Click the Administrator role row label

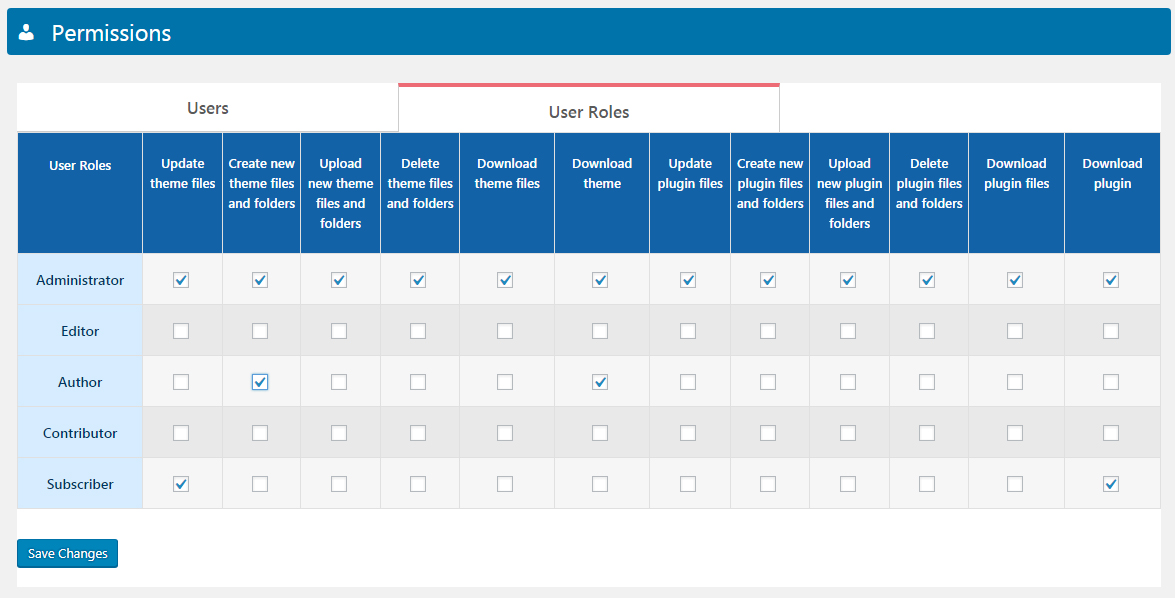coord(80,280)
